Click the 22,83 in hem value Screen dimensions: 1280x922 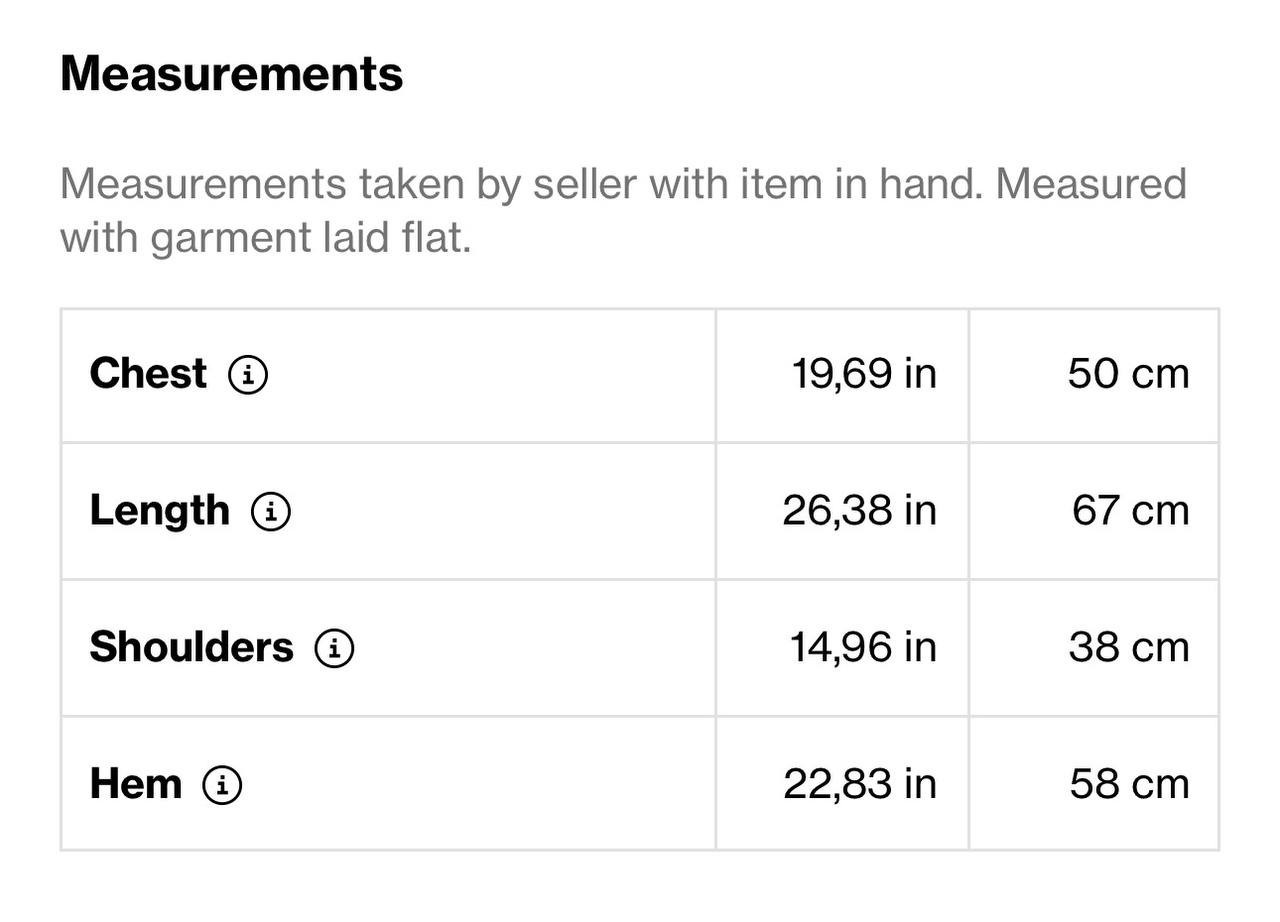[860, 784]
